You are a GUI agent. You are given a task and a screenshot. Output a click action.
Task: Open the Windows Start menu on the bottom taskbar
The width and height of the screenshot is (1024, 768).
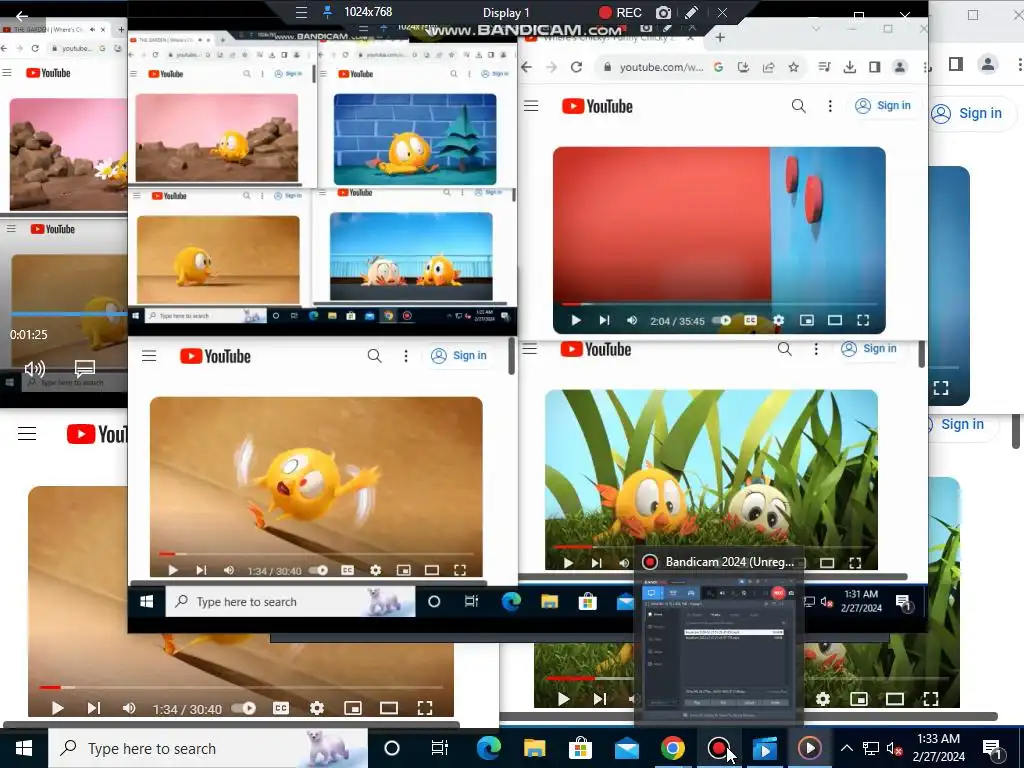[x=24, y=748]
